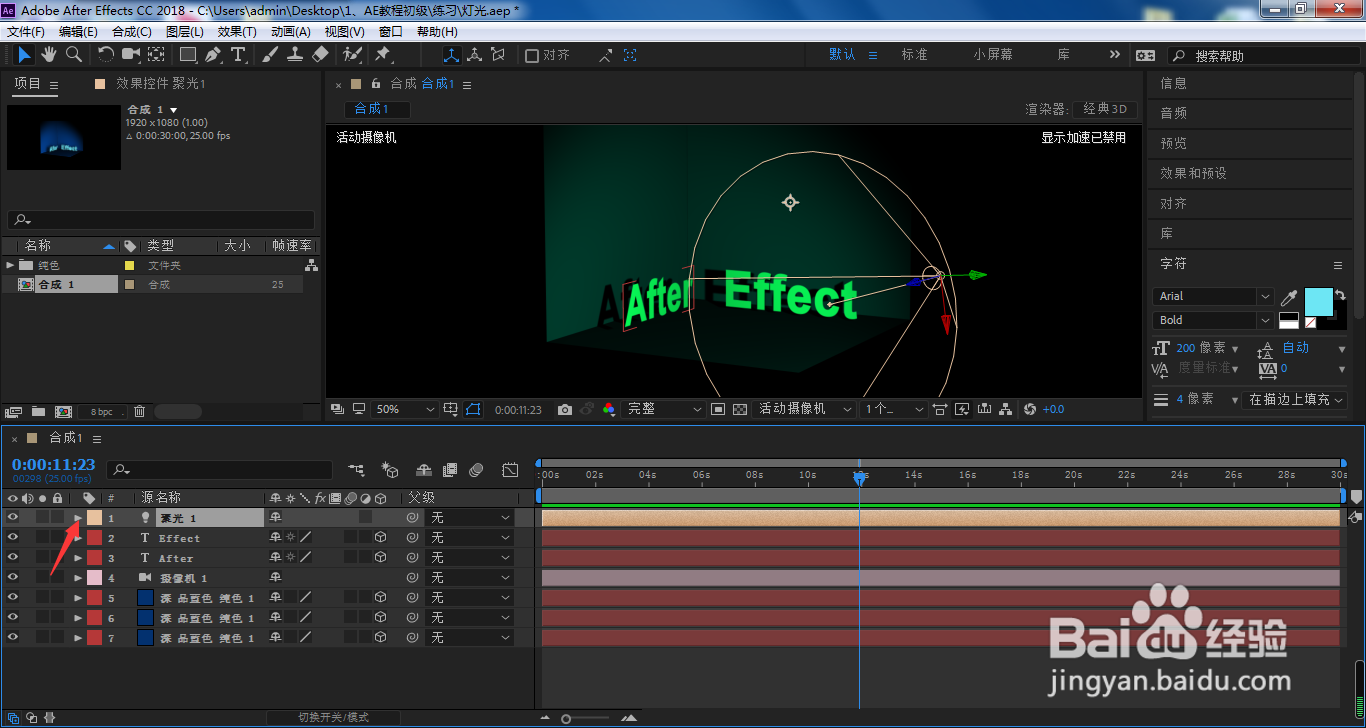1366x728 pixels.
Task: Expand the 聚光 1 layer properties
Action: [78, 518]
